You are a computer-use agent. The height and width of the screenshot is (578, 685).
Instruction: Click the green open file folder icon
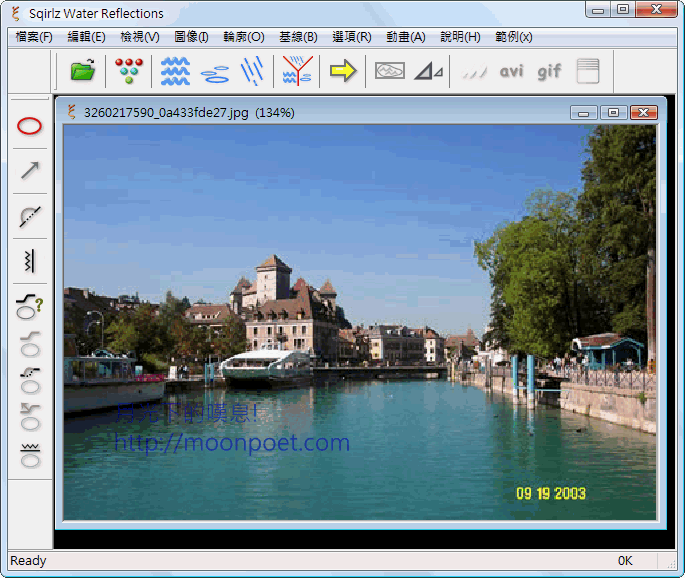pos(83,71)
